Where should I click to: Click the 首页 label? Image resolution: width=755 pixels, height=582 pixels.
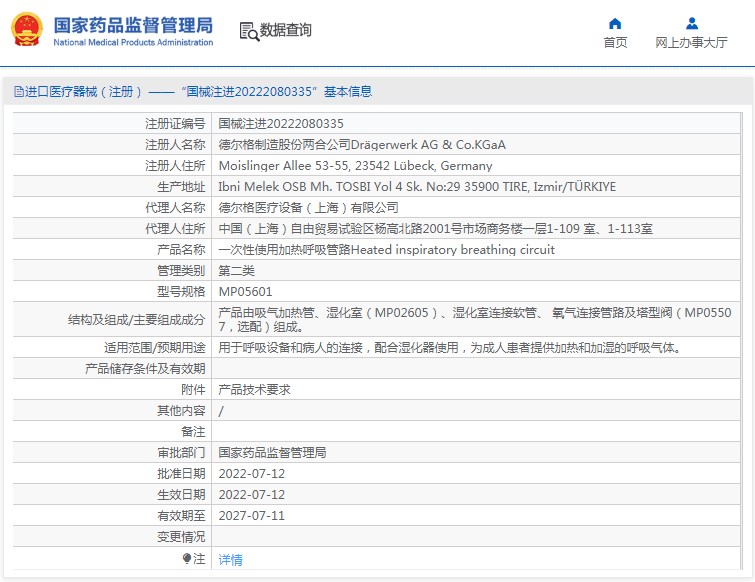pyautogui.click(x=615, y=42)
